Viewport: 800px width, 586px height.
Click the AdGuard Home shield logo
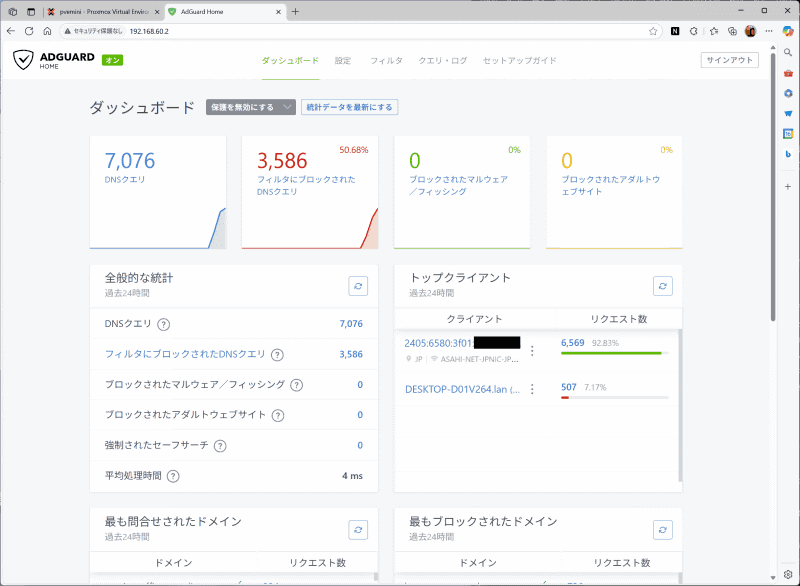[x=24, y=60]
